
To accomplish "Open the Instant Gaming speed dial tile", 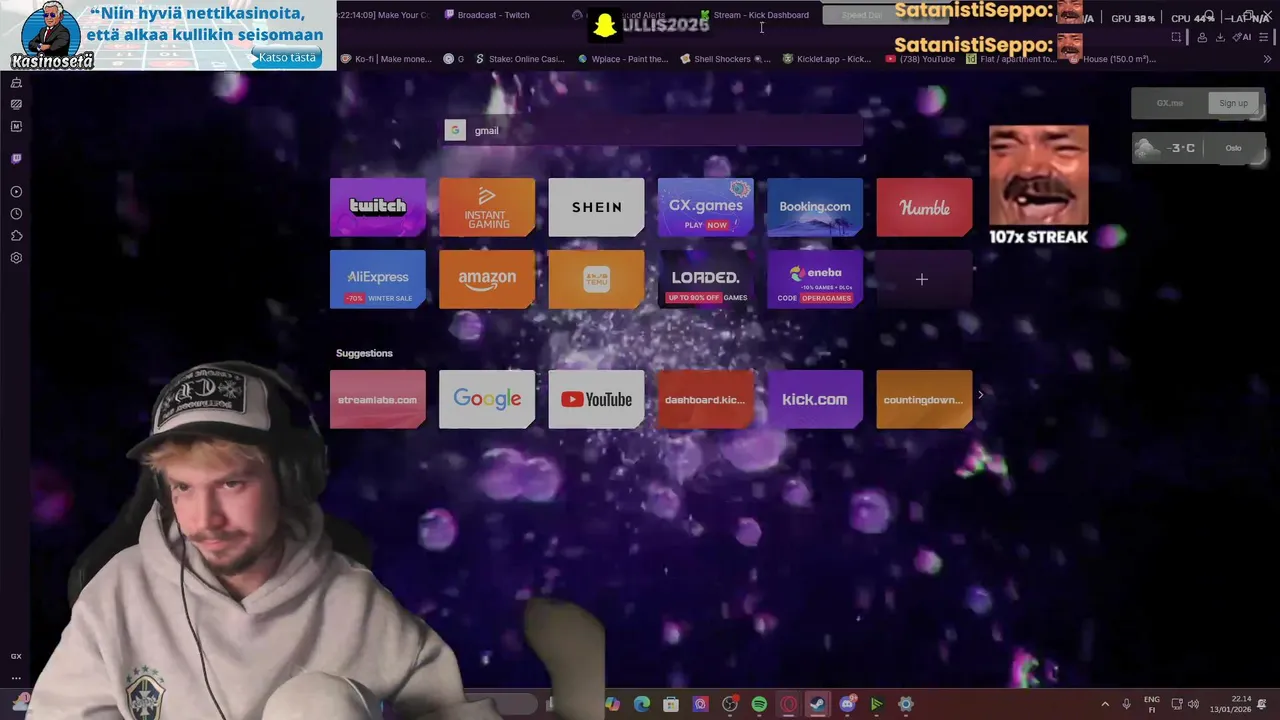I will tap(487, 207).
